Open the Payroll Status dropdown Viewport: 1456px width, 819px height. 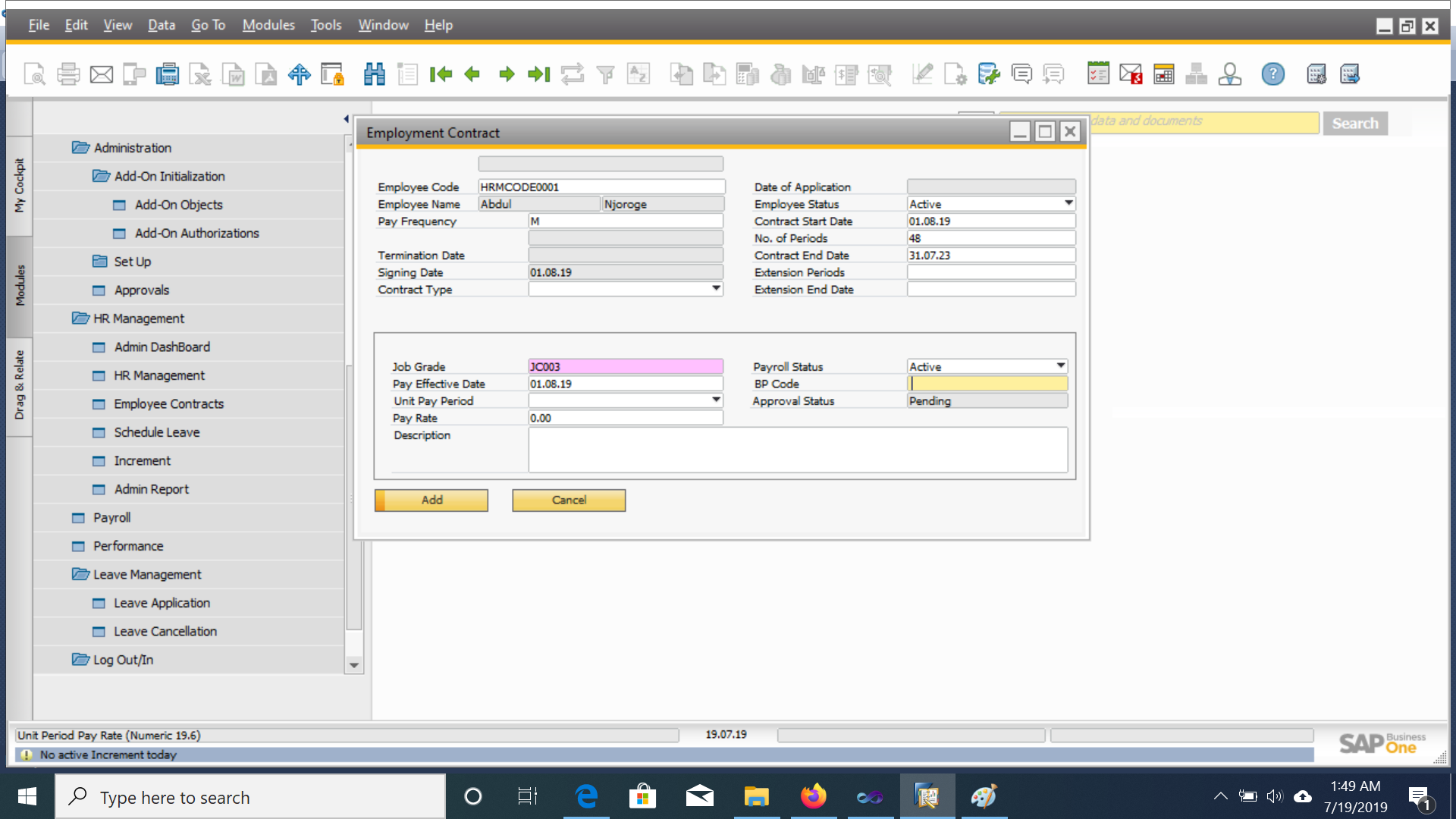click(1060, 366)
